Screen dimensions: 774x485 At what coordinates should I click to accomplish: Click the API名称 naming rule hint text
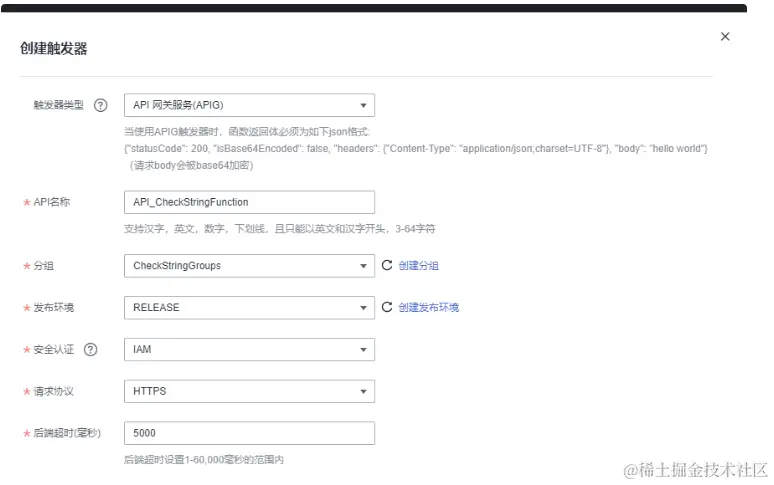(279, 228)
